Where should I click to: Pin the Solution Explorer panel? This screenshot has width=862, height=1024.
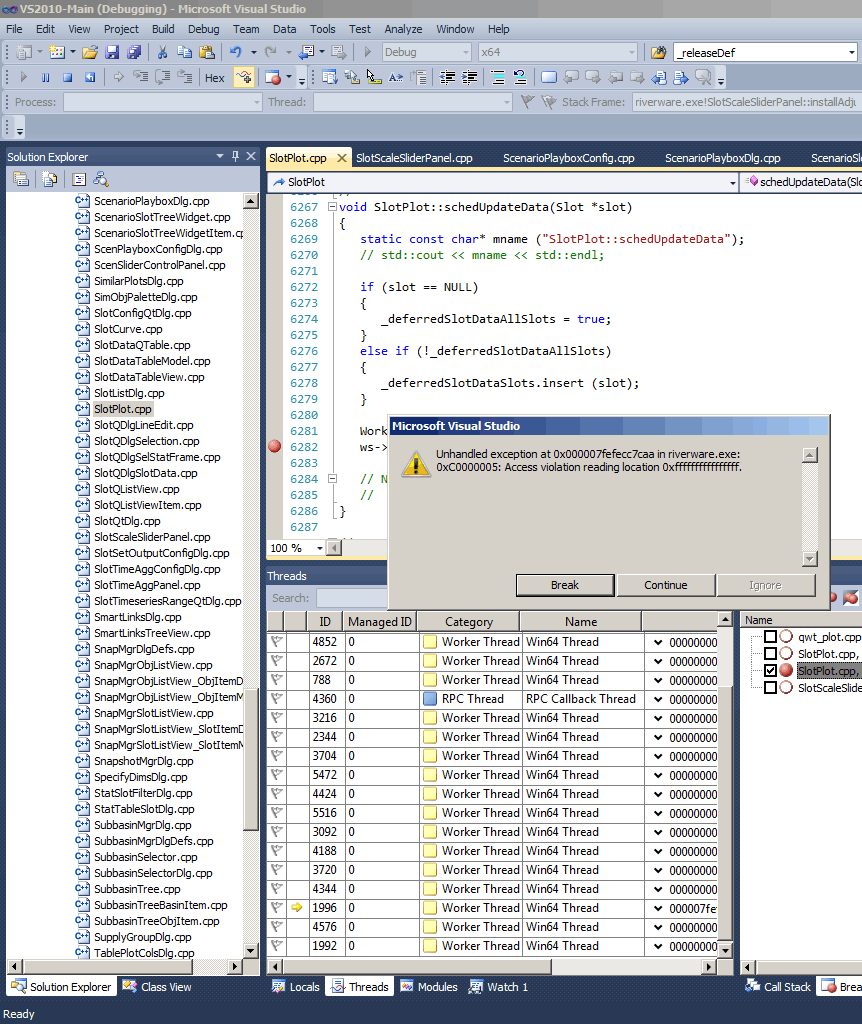[x=236, y=156]
